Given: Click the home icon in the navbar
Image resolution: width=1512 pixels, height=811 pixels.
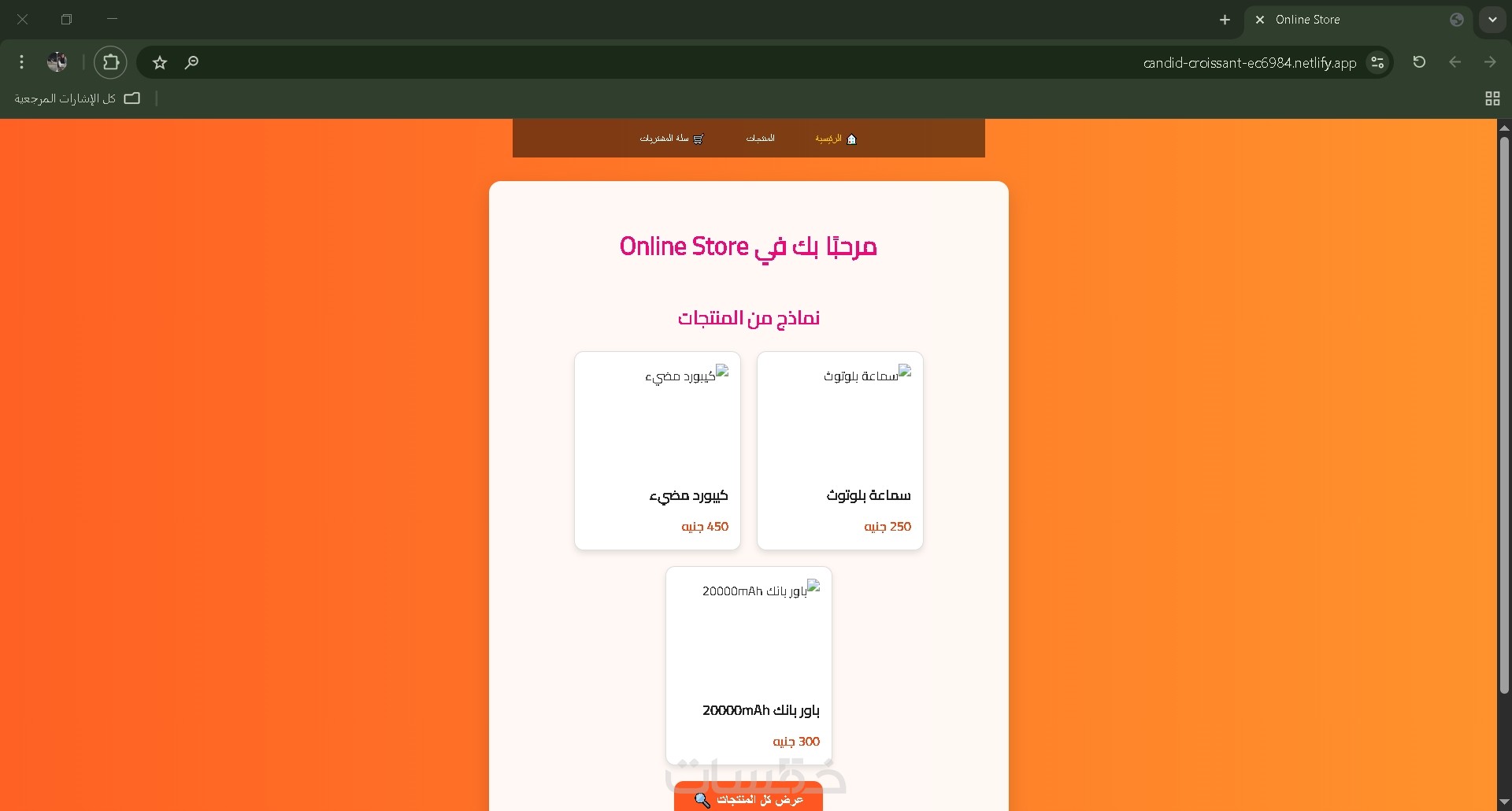Looking at the screenshot, I should tap(851, 139).
